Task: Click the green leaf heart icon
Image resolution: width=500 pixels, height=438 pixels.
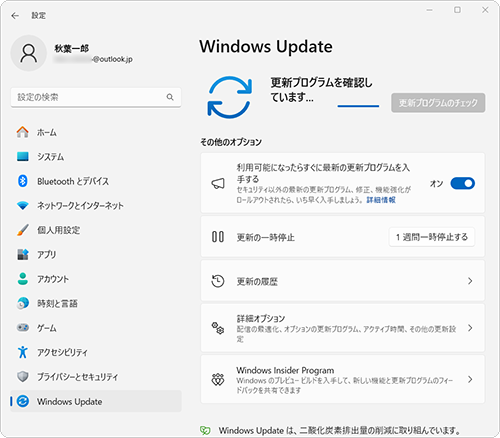Action: (x=205, y=430)
